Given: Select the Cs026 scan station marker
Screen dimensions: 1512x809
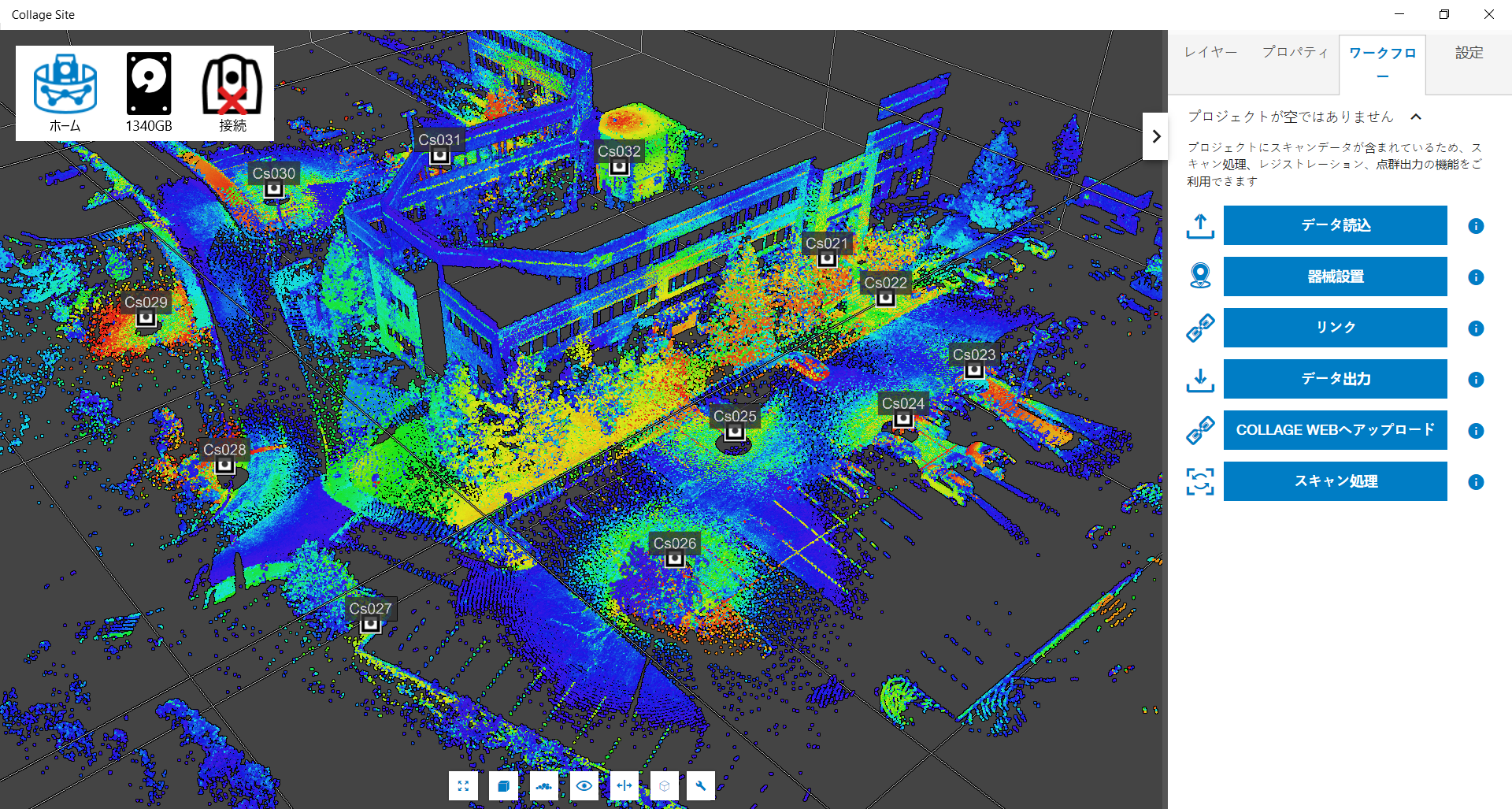Looking at the screenshot, I should (x=675, y=559).
